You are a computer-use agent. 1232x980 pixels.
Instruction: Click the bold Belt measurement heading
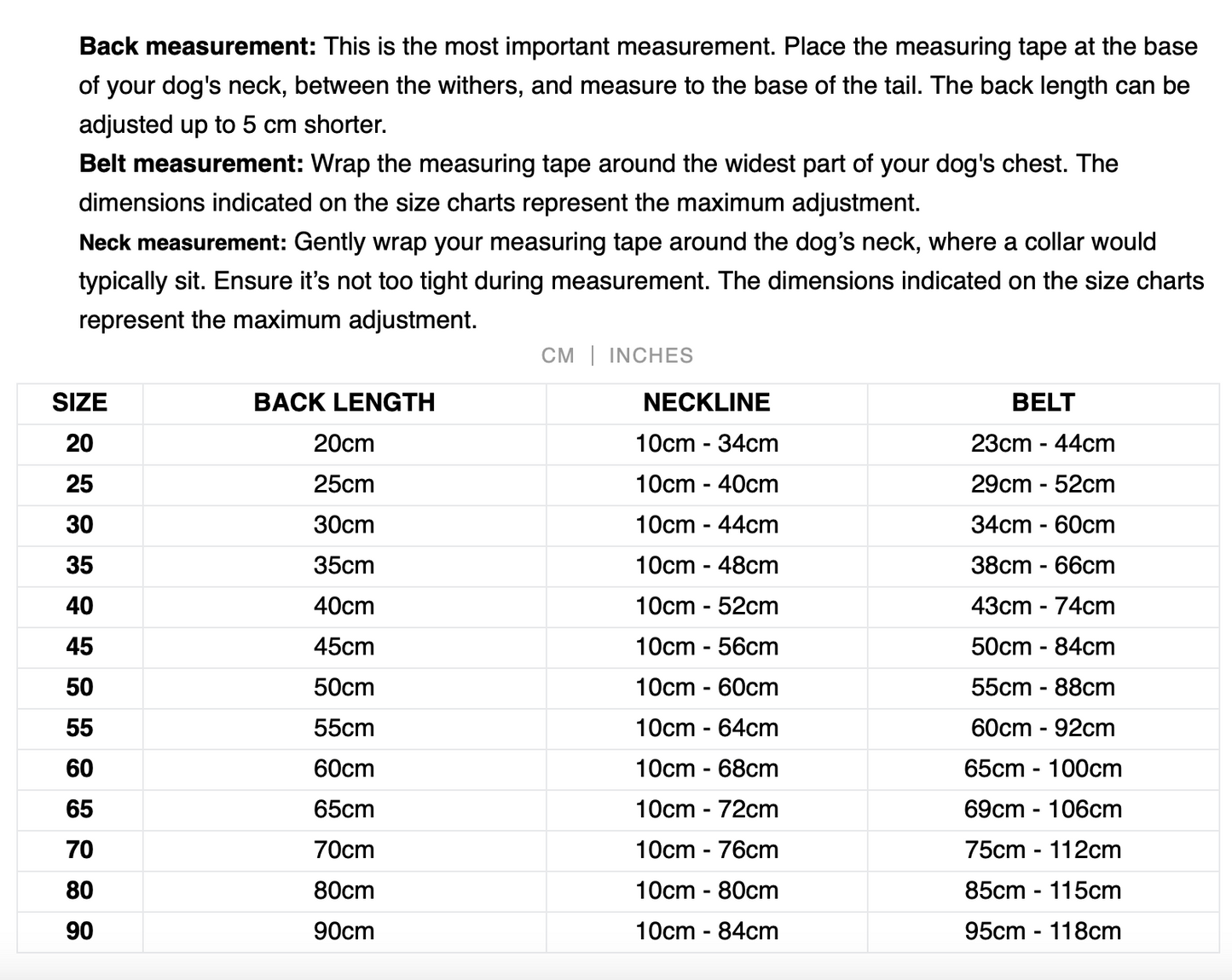coord(191,164)
